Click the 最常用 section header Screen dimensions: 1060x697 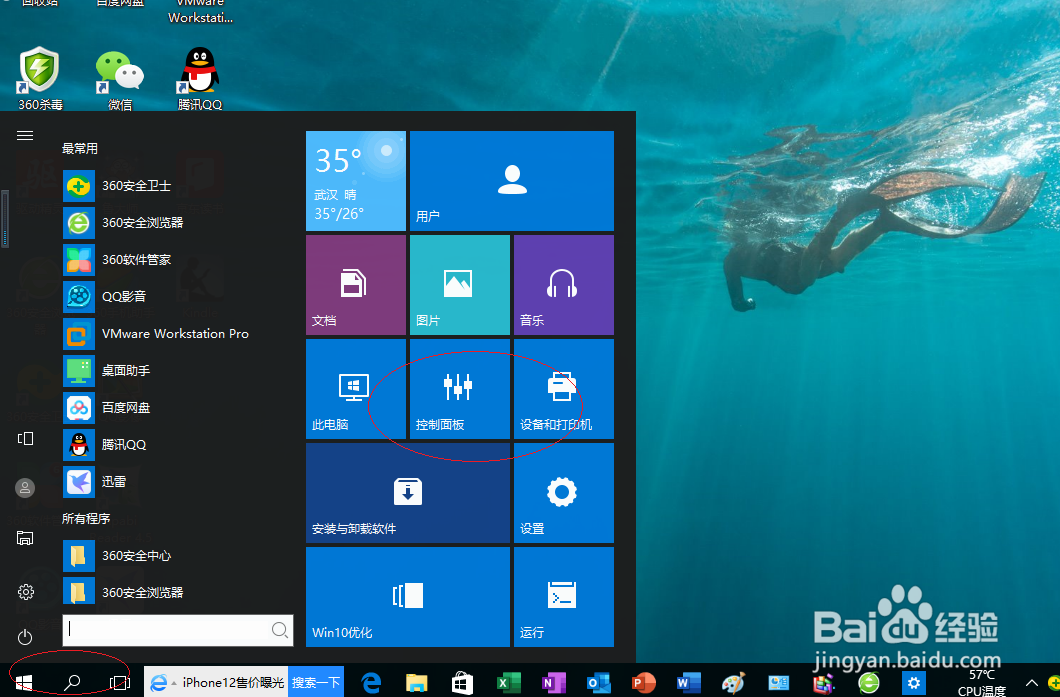click(80, 148)
